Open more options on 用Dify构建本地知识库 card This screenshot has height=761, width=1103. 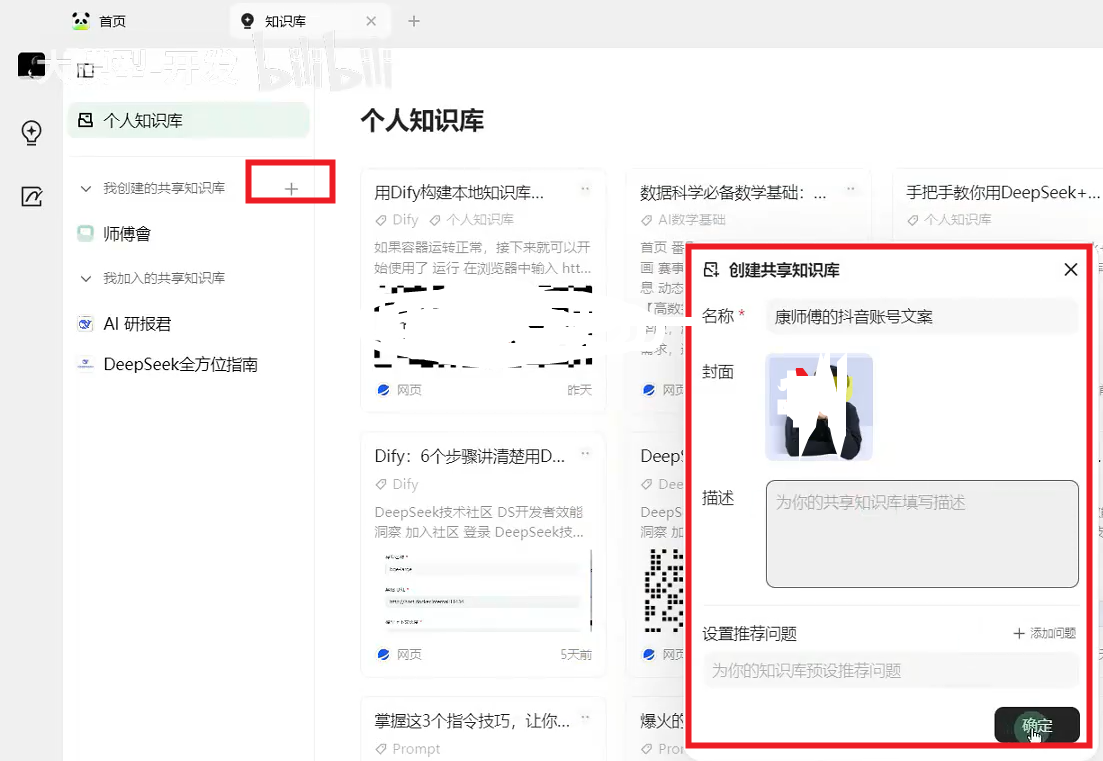tap(585, 188)
